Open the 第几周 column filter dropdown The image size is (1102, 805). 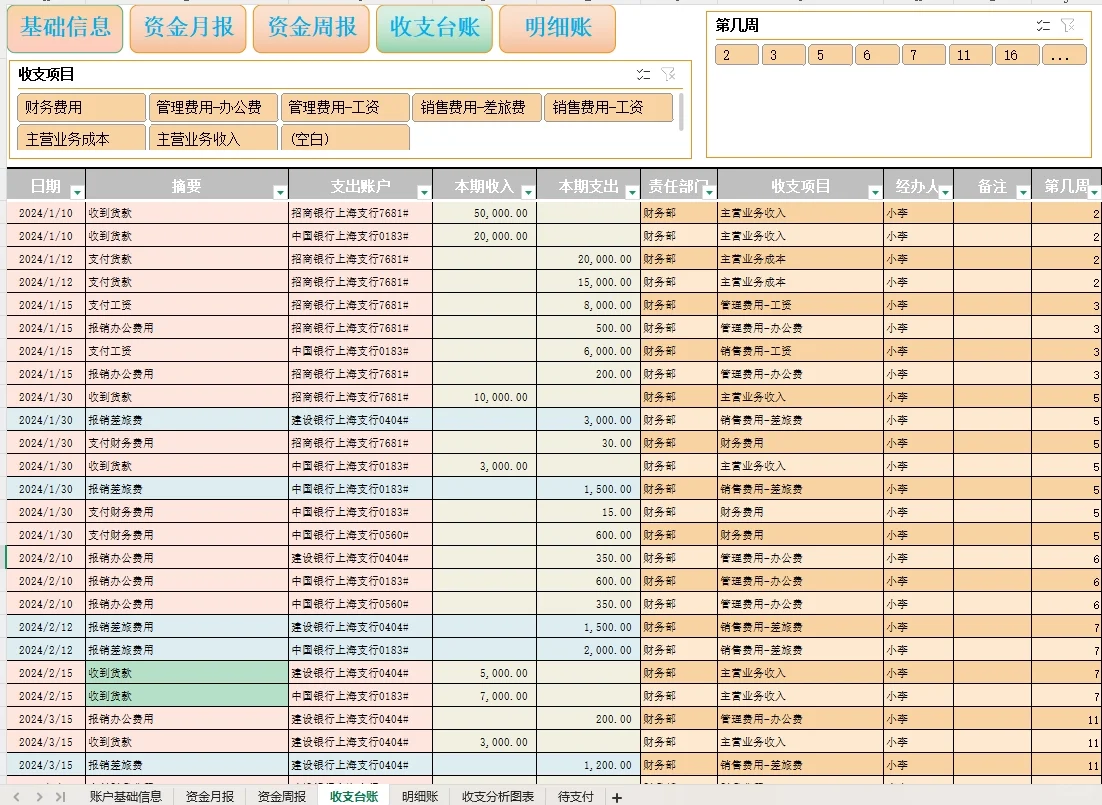[1094, 192]
